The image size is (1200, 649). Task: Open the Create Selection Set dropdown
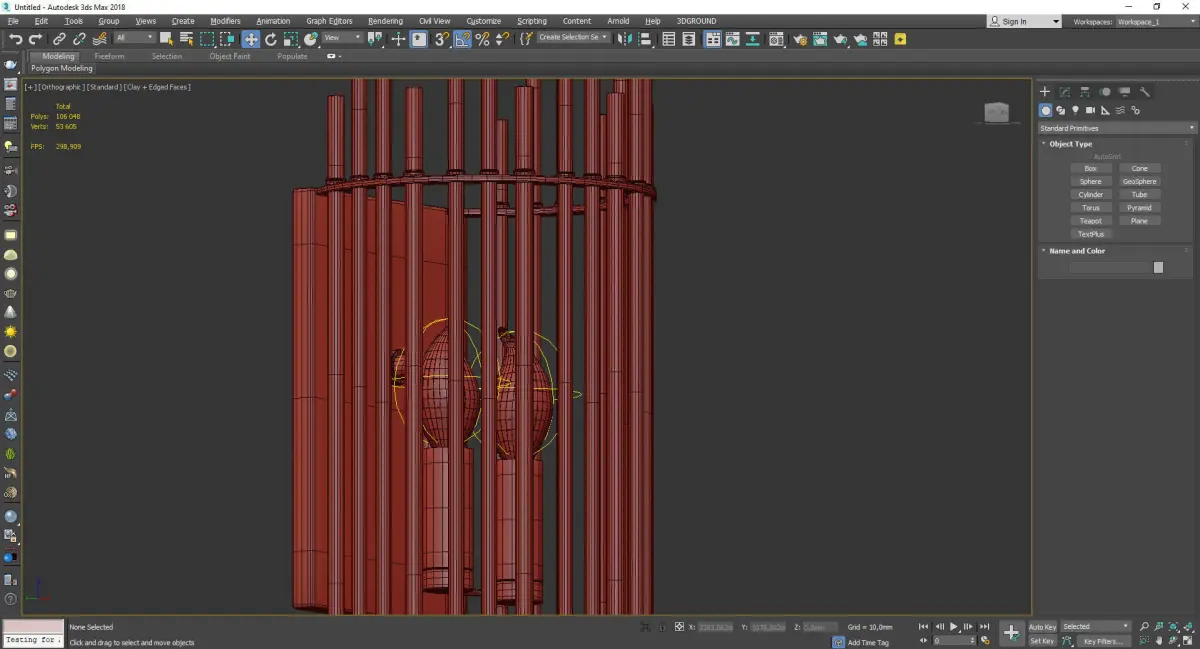(x=572, y=37)
